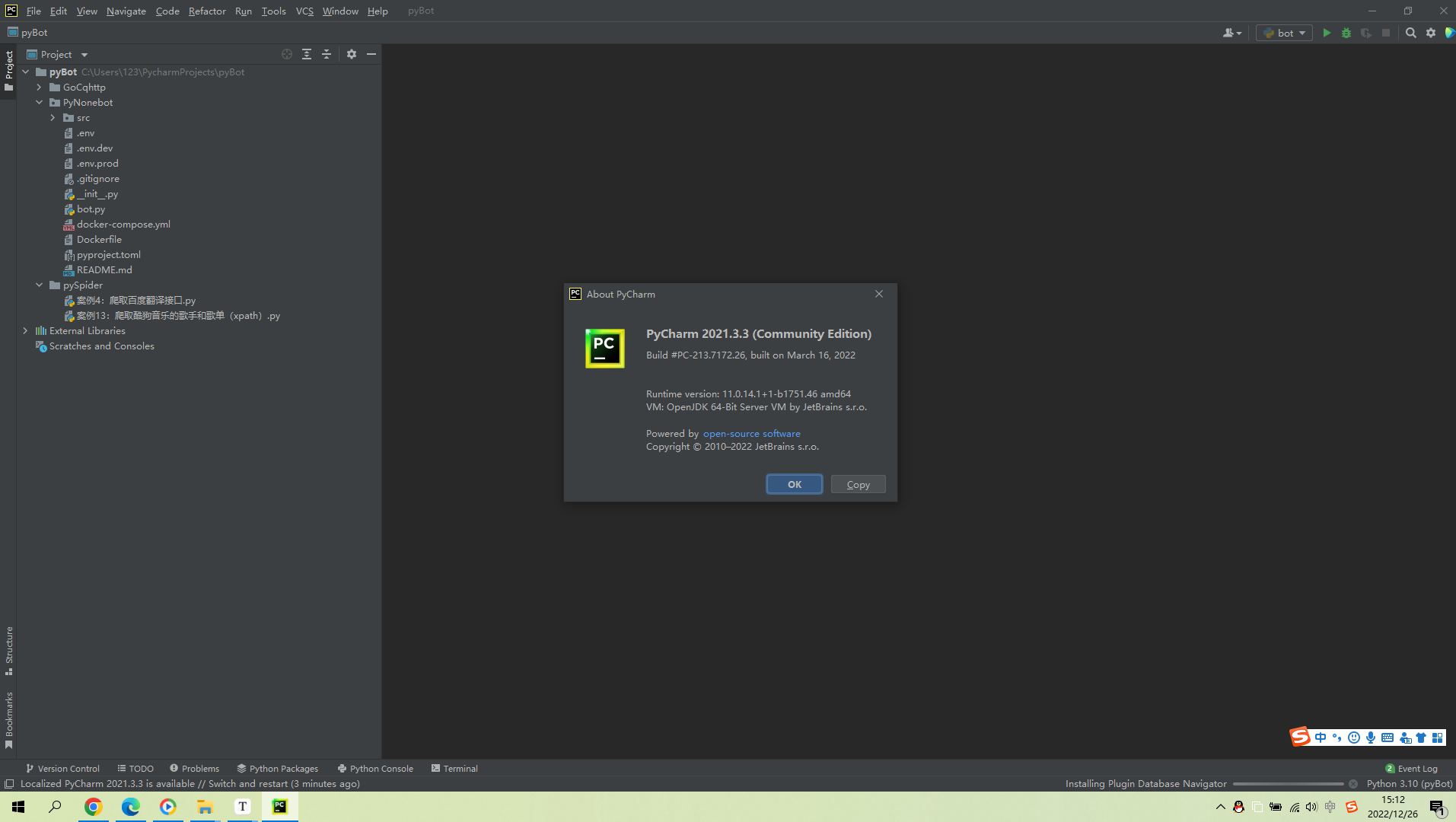Toggle the Bookmarks side panel

[x=9, y=720]
